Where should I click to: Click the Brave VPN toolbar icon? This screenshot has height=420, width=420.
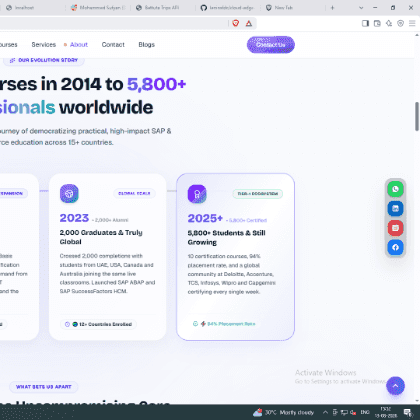pos(400,23)
